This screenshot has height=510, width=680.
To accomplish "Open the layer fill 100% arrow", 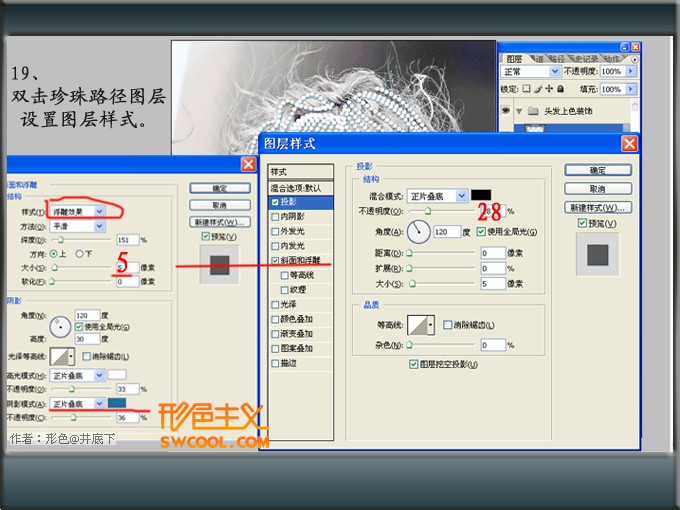I will [631, 89].
